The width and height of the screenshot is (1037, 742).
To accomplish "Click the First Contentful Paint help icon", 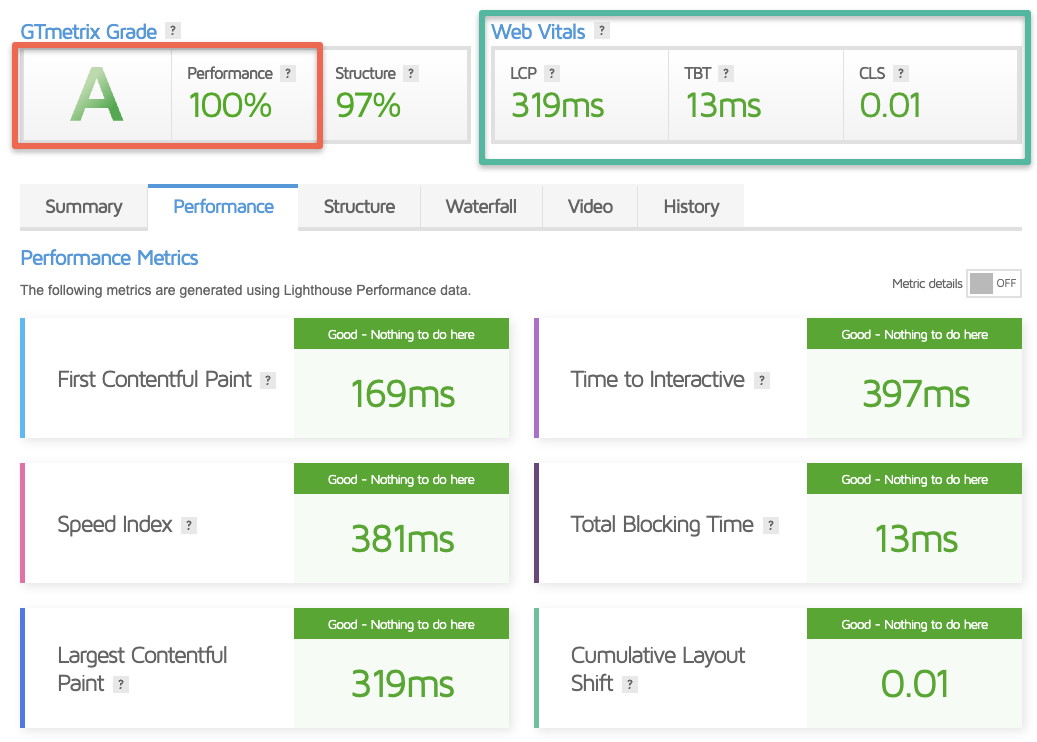I will pyautogui.click(x=267, y=380).
